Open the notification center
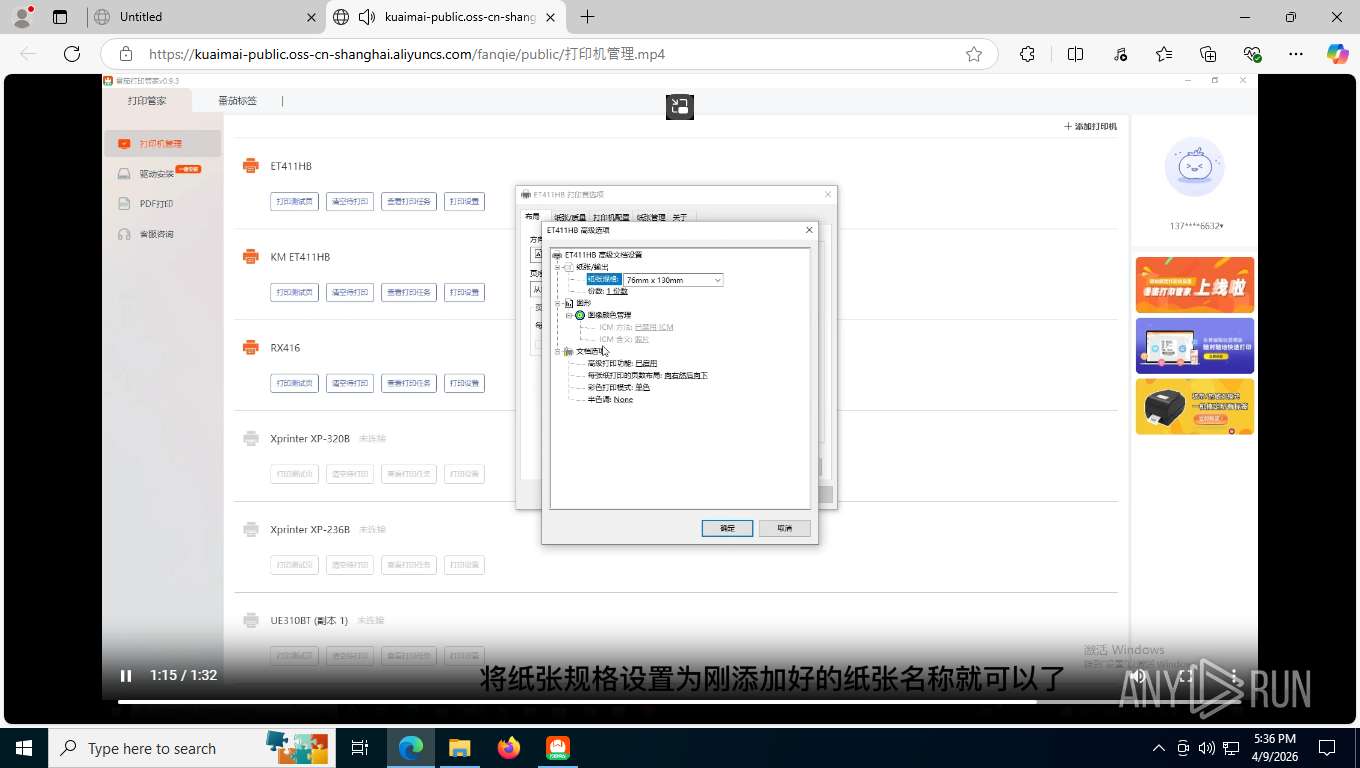This screenshot has width=1360, height=768. tap(1327, 748)
